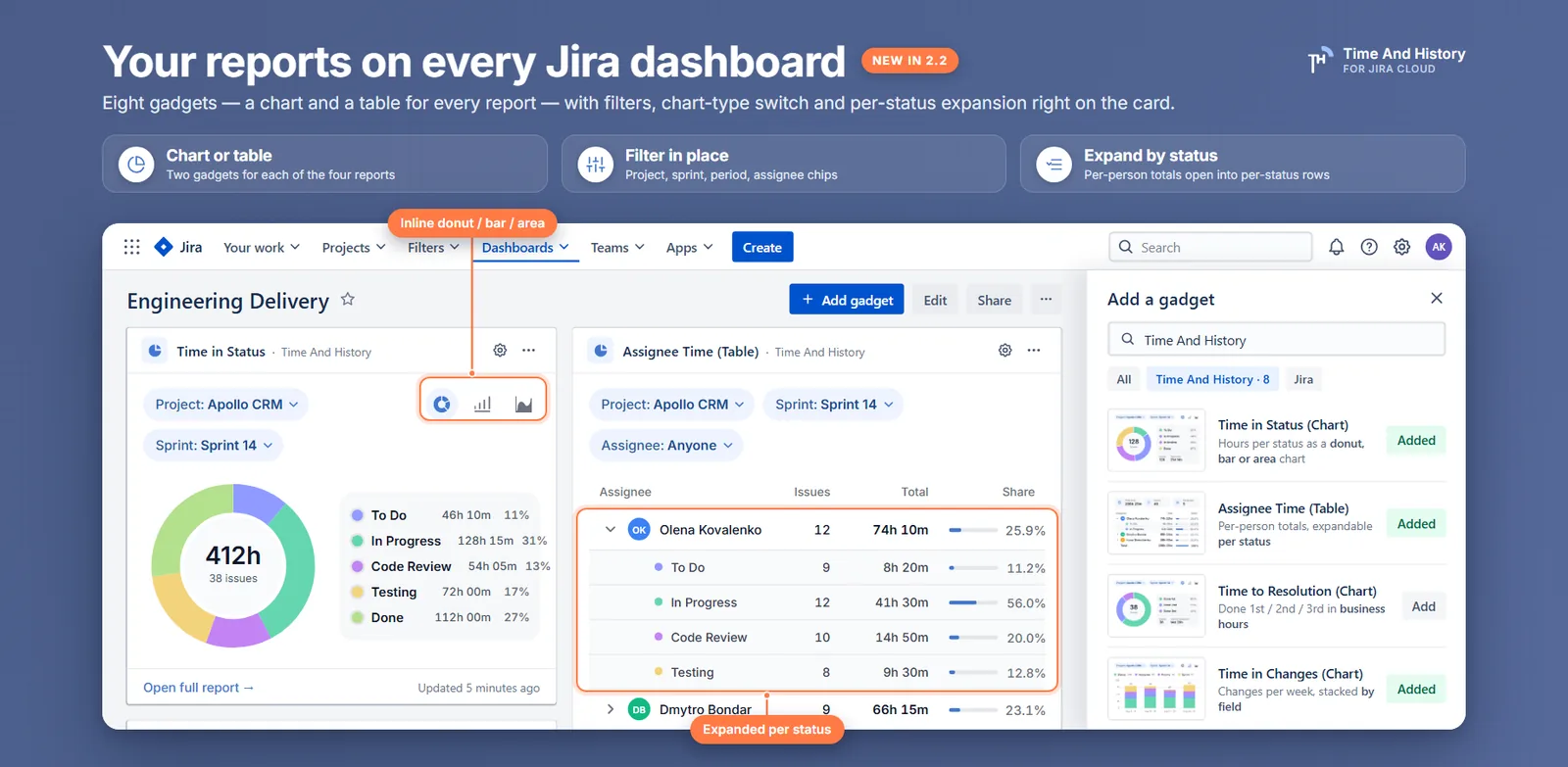Select the All gadget filter tab
Viewport: 1568px width, 767px height.
pos(1124,379)
